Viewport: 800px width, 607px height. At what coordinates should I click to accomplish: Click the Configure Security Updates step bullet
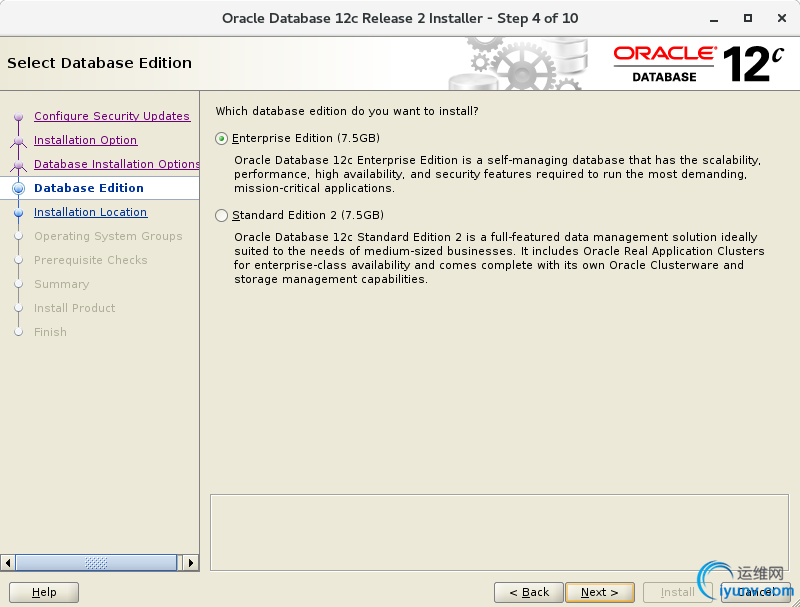tap(19, 116)
